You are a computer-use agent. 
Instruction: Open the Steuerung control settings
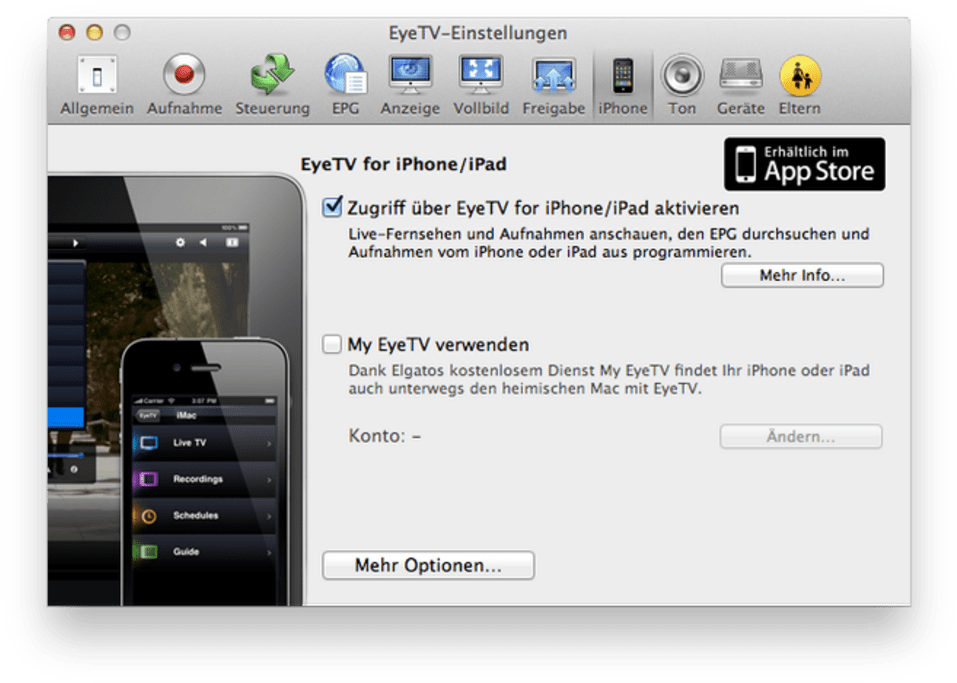(x=270, y=80)
